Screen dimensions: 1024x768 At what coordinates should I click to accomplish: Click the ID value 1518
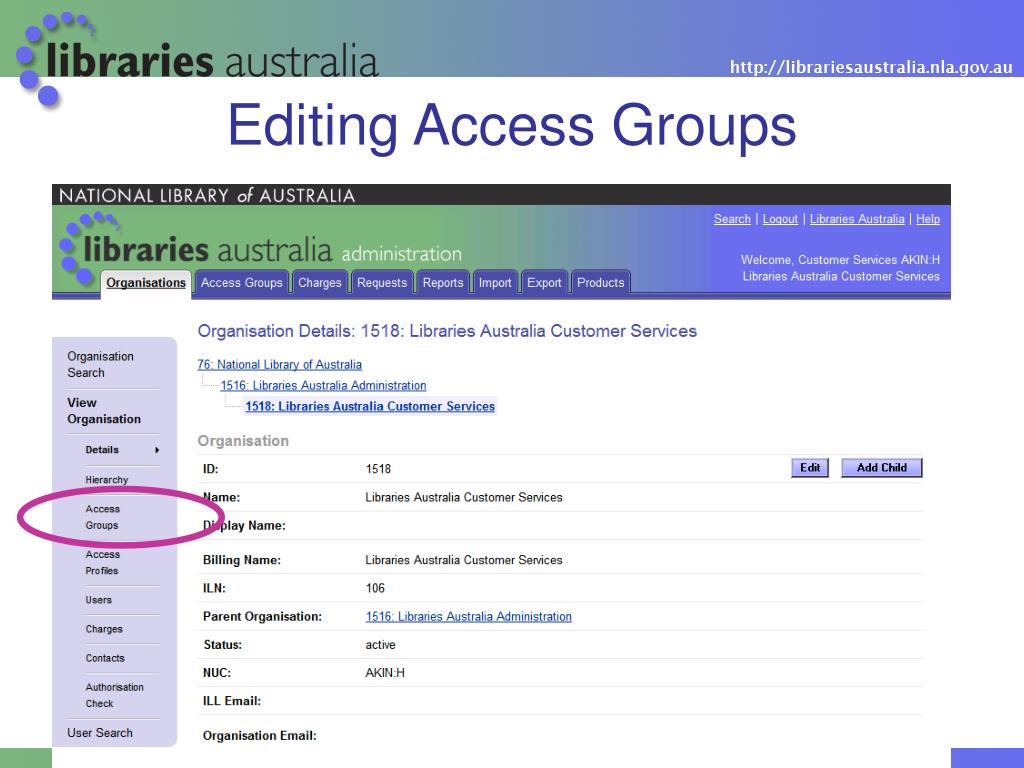(378, 469)
